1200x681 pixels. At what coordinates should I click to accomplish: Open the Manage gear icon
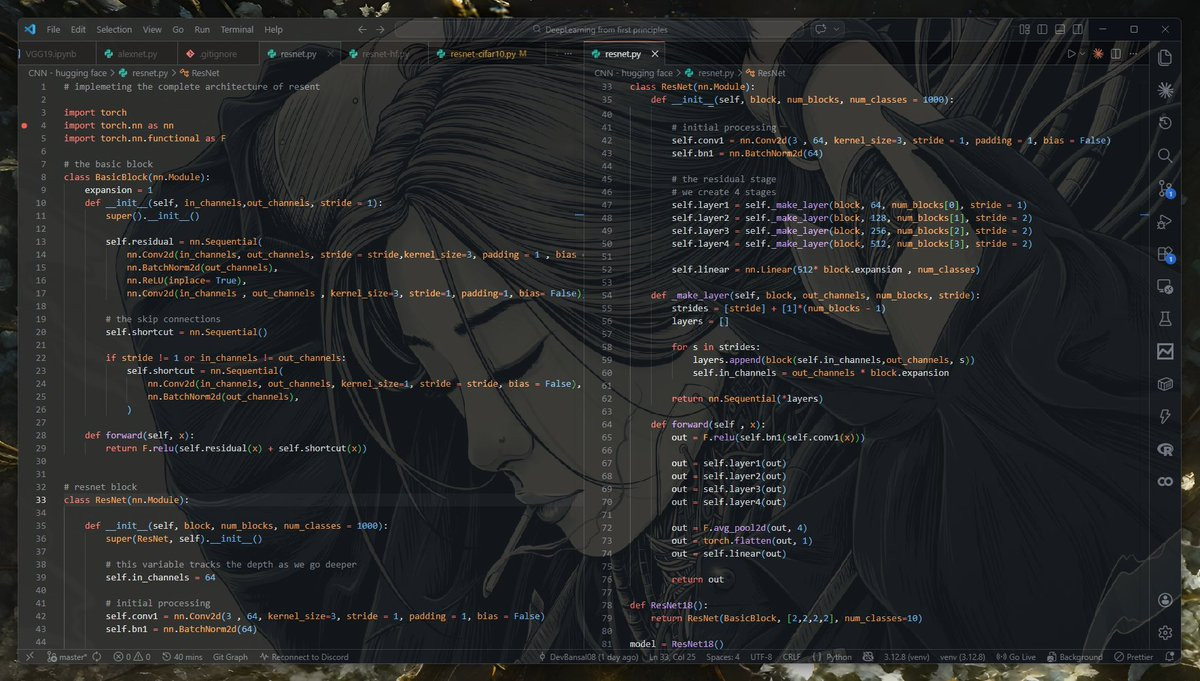(1164, 632)
